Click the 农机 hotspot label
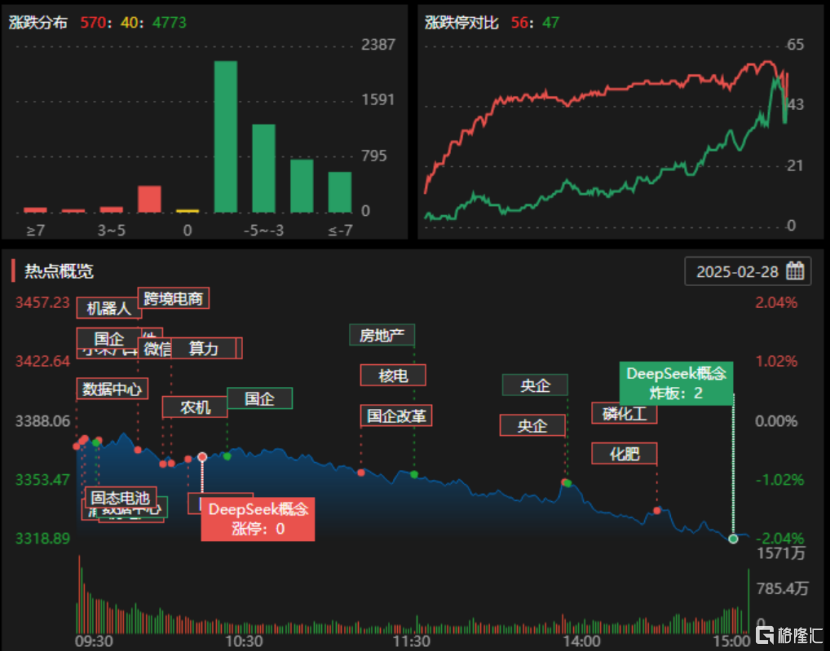Screen dimensions: 830x652 pos(195,407)
